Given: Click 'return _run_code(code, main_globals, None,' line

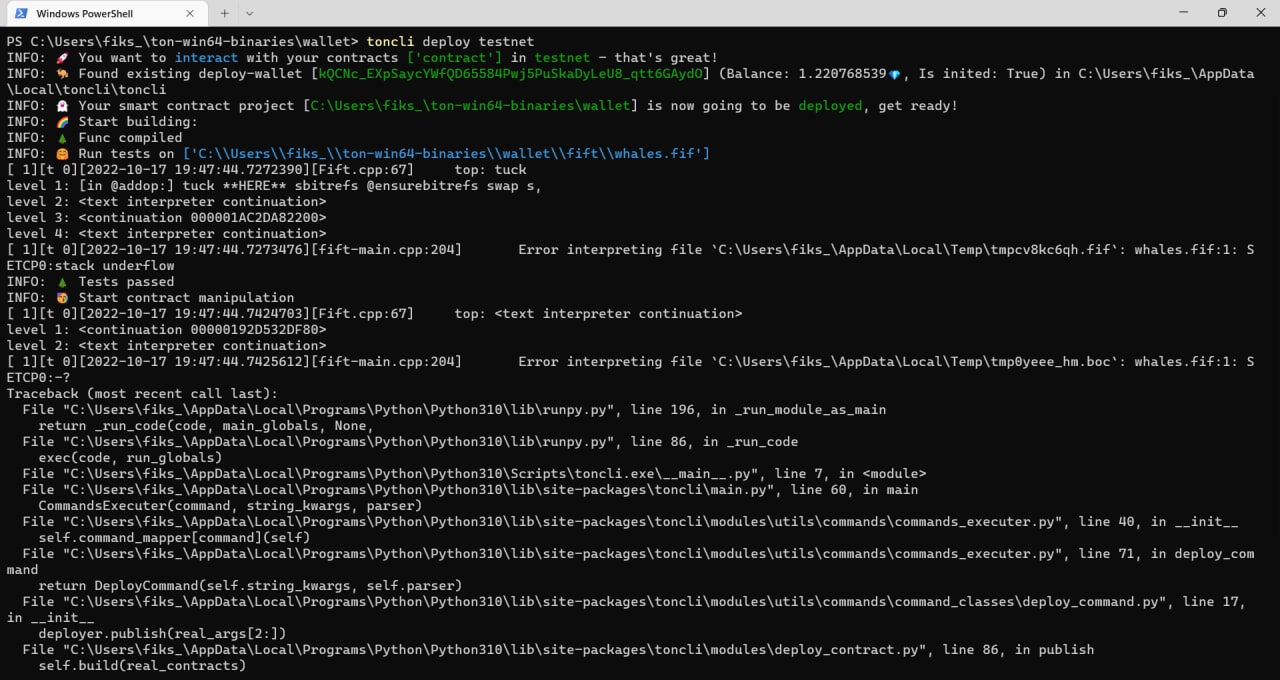Looking at the screenshot, I should pyautogui.click(x=206, y=426).
